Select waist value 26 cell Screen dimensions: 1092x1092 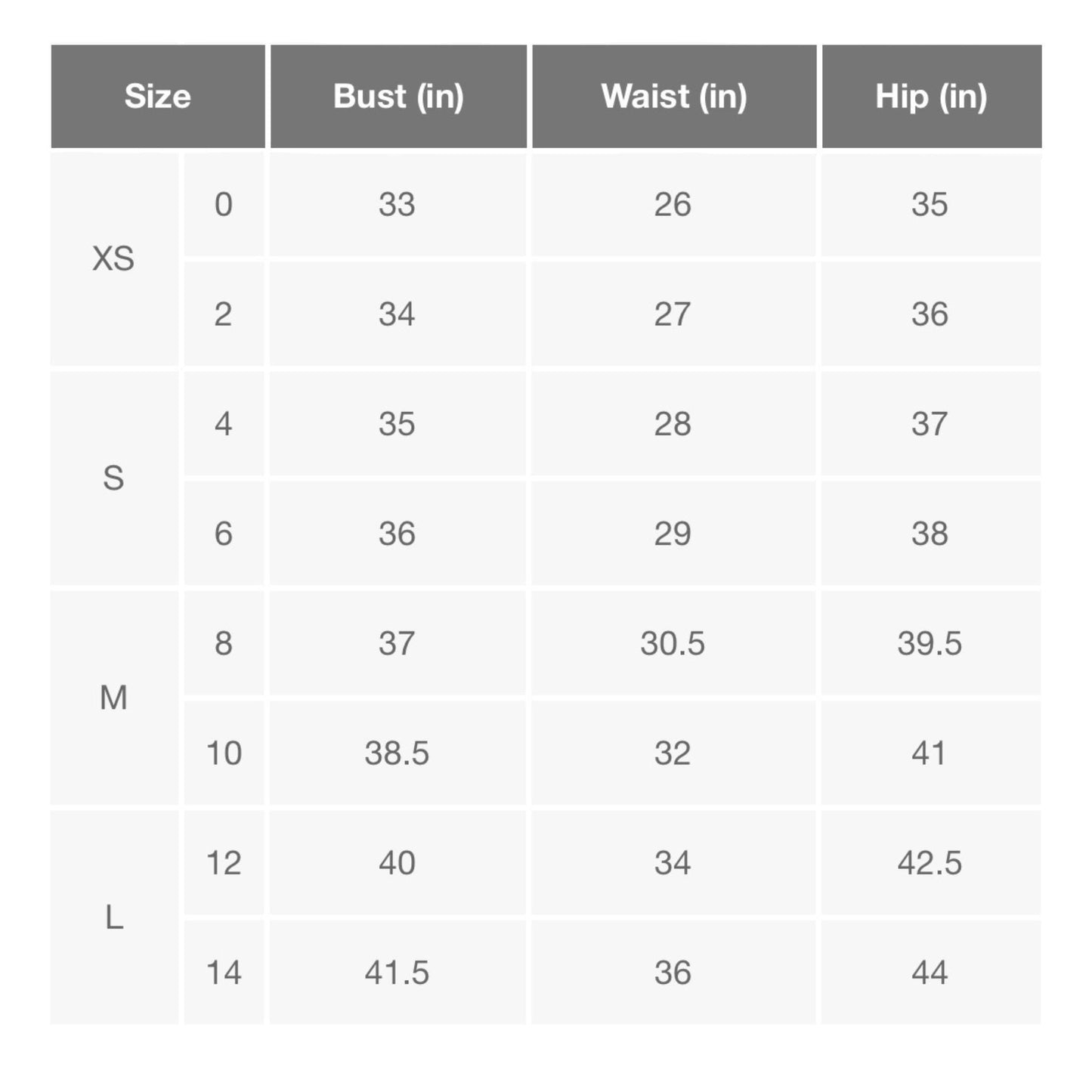tap(673, 205)
